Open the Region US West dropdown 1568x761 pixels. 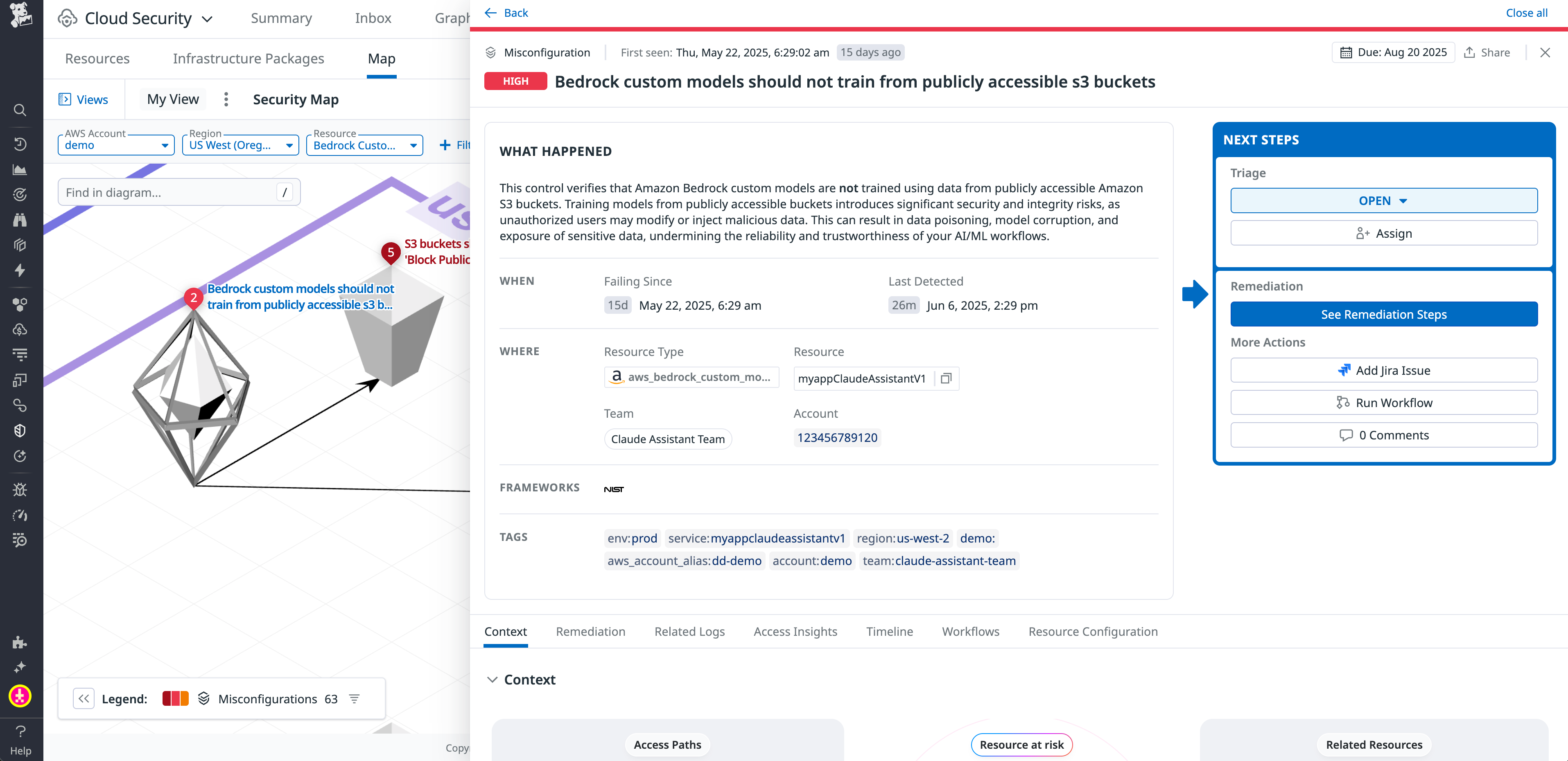(x=240, y=145)
